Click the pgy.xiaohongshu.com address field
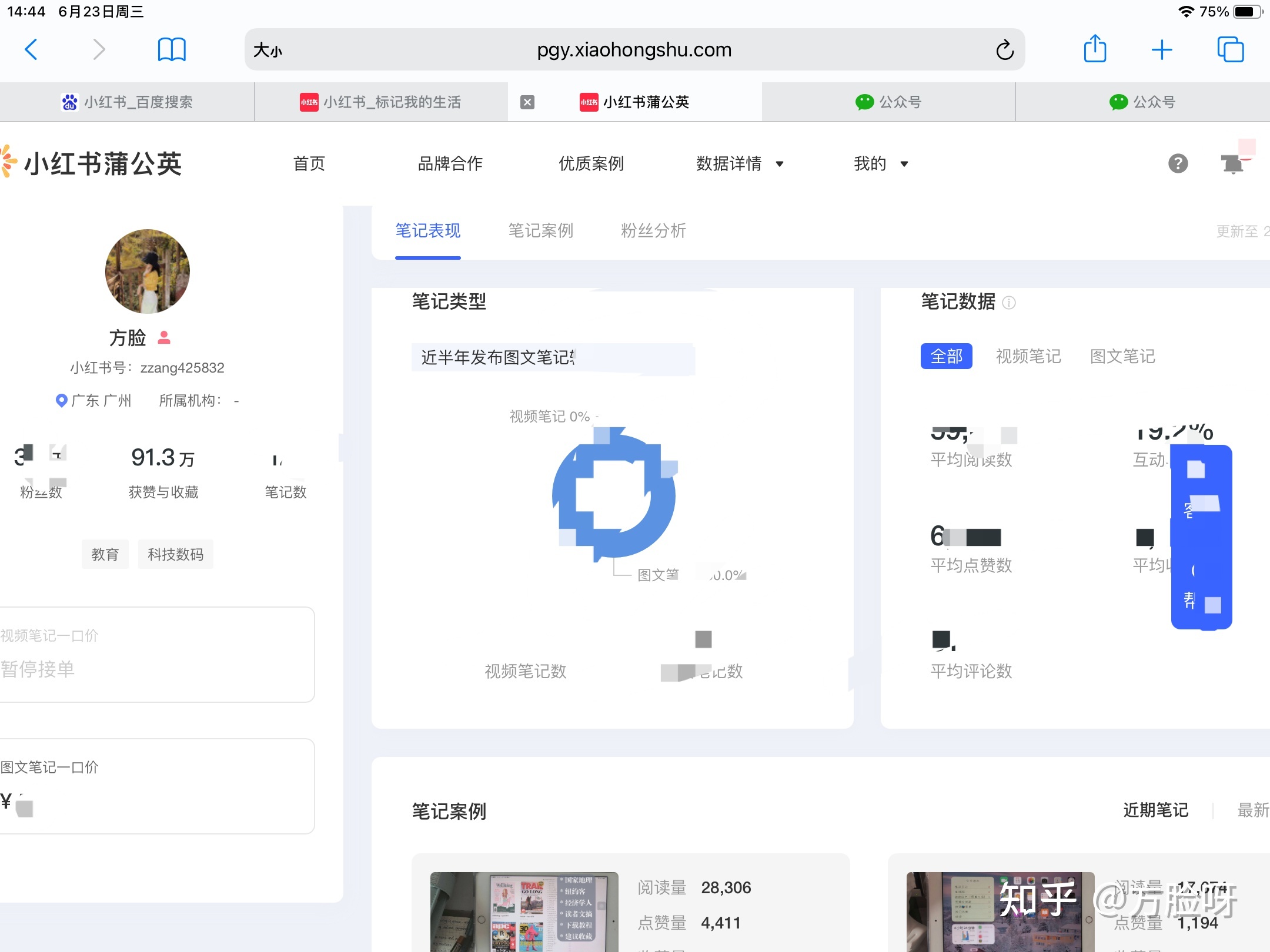The width and height of the screenshot is (1270, 952). tap(634, 50)
